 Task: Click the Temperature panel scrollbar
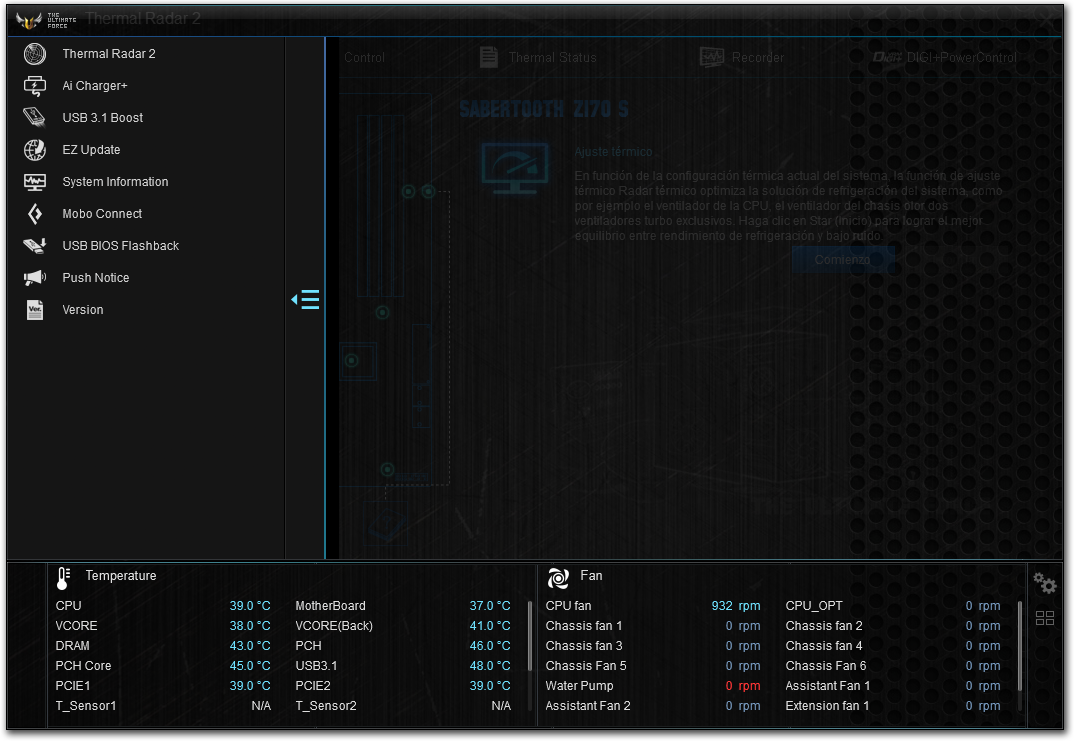529,635
